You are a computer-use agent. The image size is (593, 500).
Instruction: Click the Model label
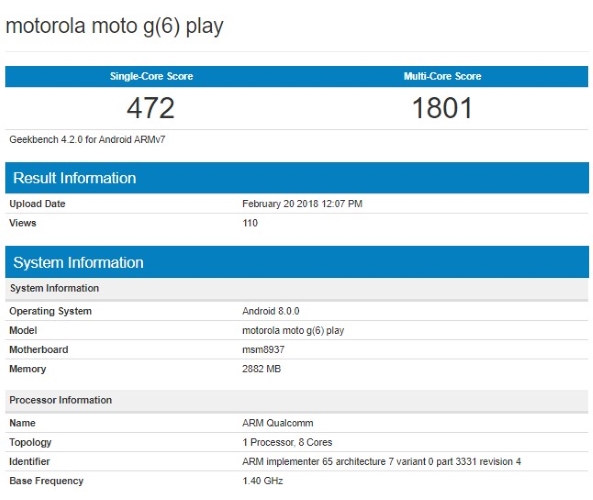click(23, 330)
